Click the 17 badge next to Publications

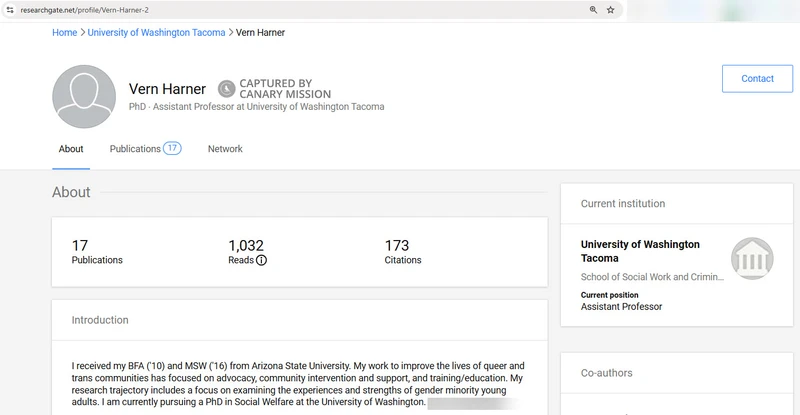(172, 148)
